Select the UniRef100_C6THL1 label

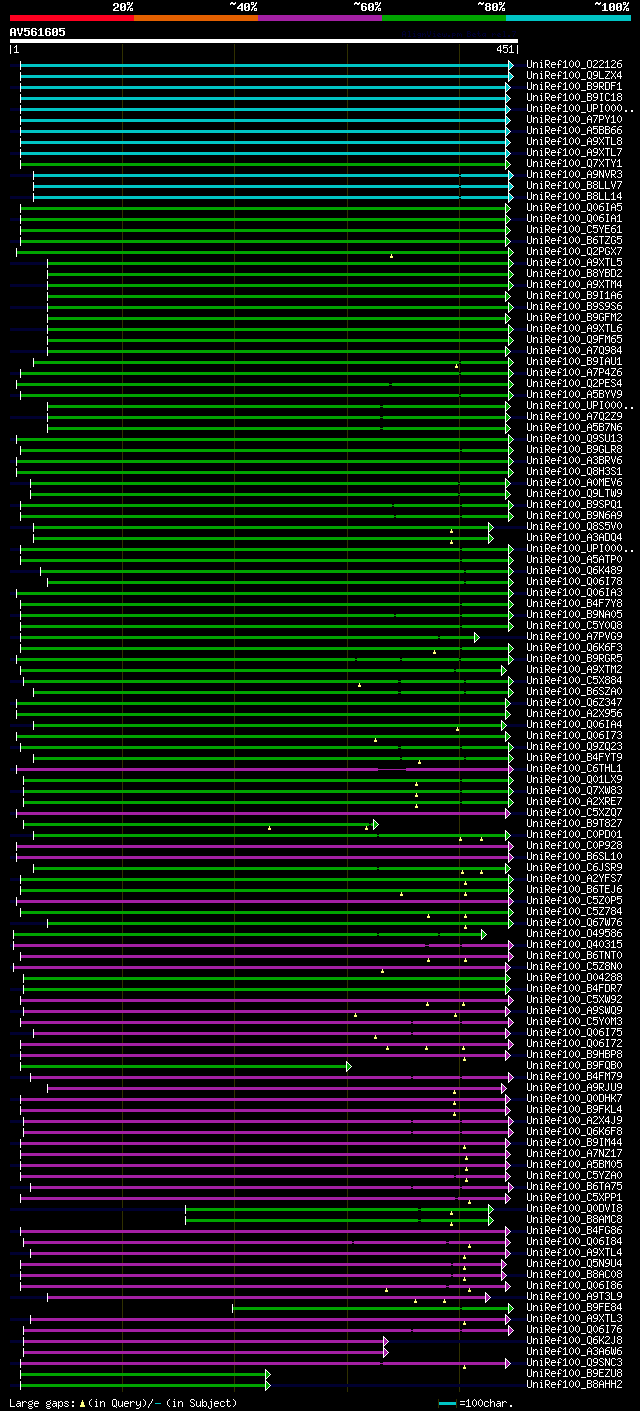coord(574,768)
